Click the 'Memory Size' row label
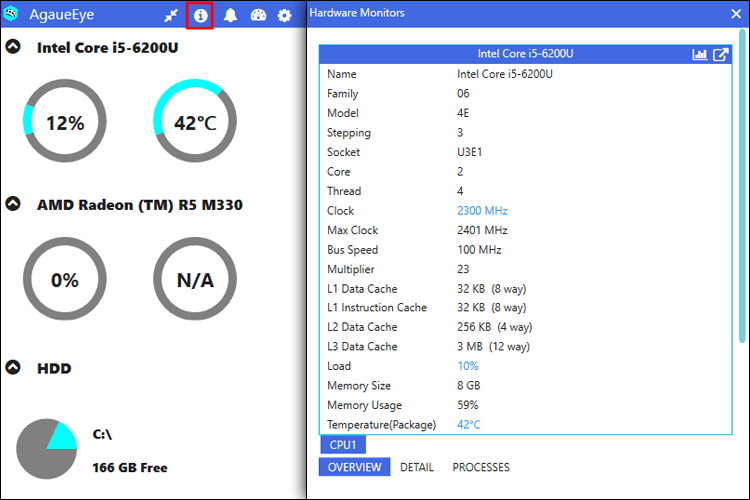Image resolution: width=750 pixels, height=500 pixels. (359, 386)
